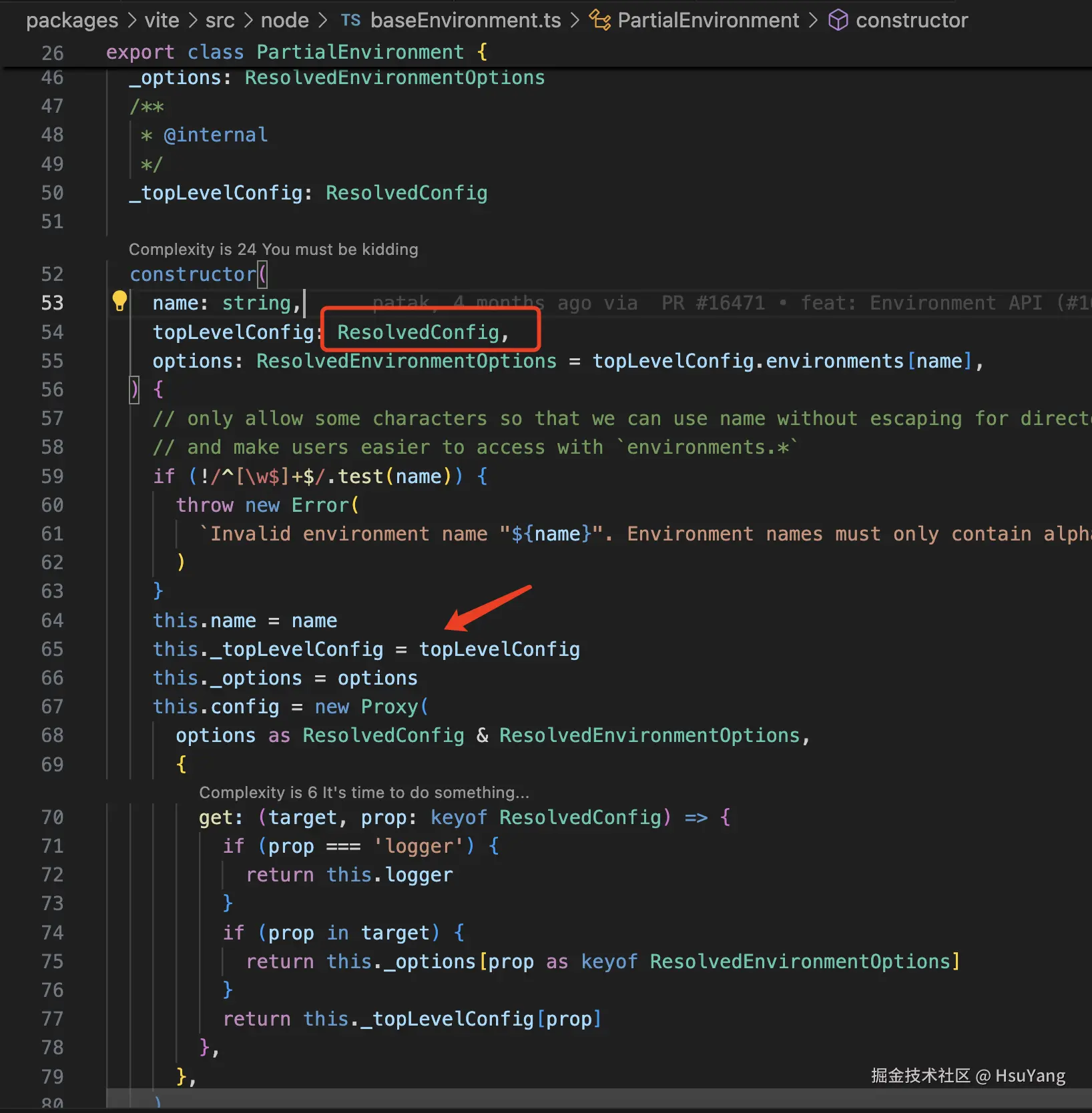Click 'throw new Error(' statement
The height and width of the screenshot is (1113, 1092).
[x=268, y=505]
